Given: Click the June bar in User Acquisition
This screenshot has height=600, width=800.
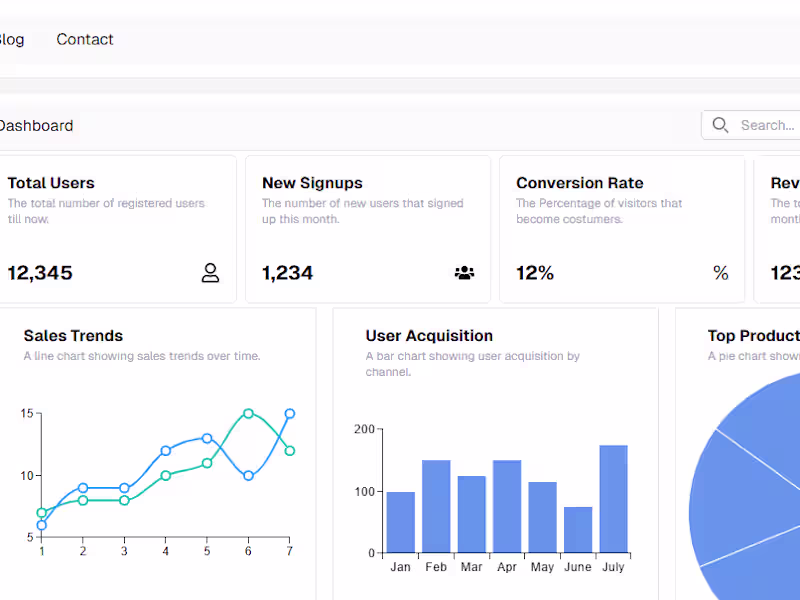Looking at the screenshot, I should (578, 530).
